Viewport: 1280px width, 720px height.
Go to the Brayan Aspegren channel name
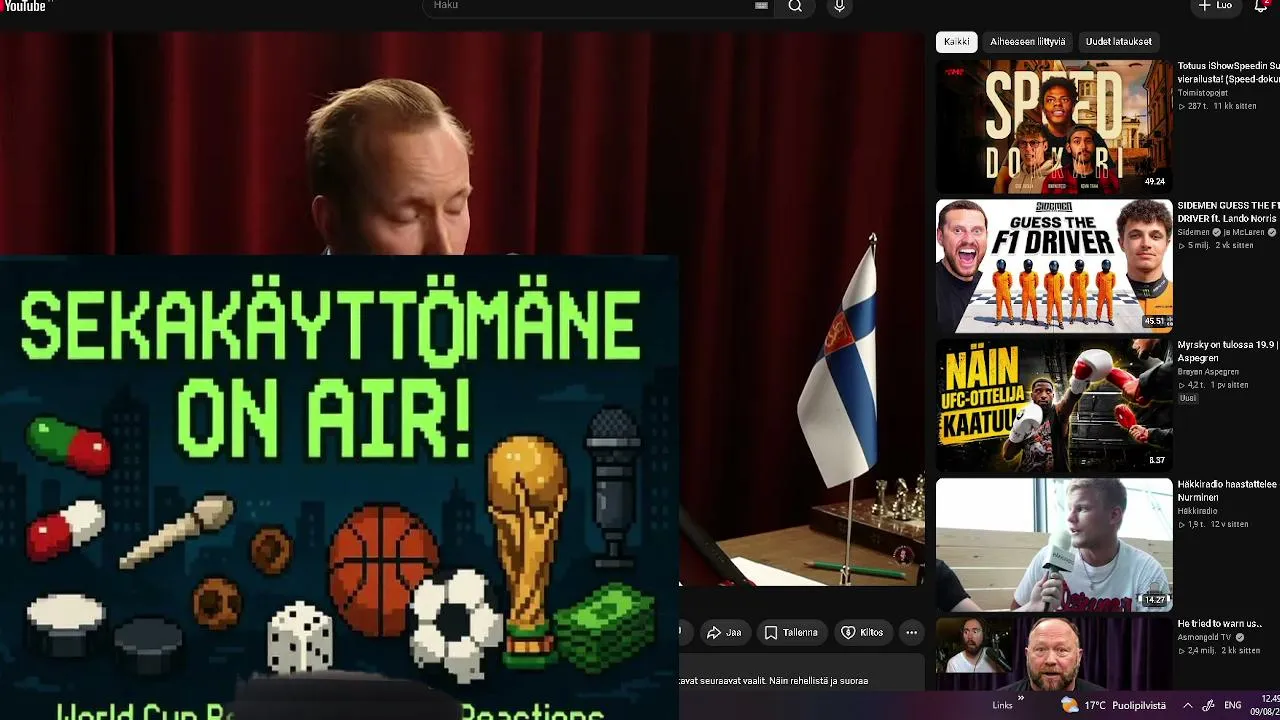(x=1208, y=372)
